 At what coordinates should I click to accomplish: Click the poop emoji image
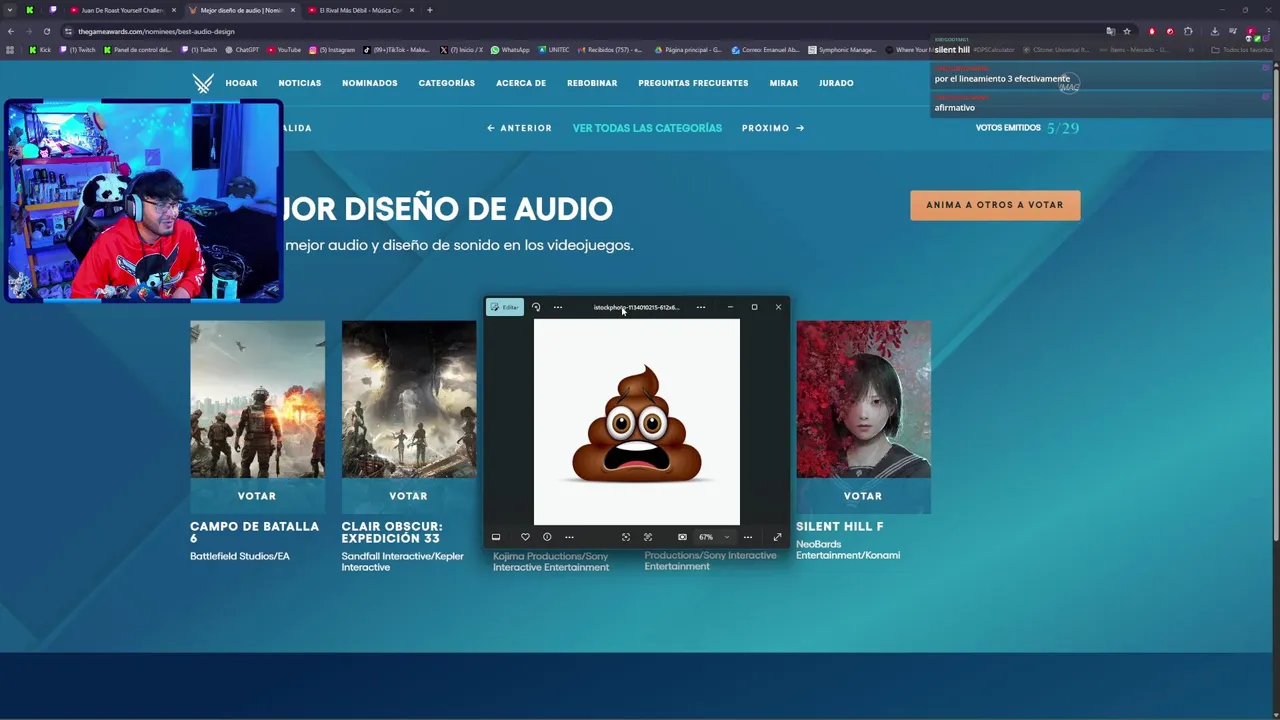tap(637, 422)
